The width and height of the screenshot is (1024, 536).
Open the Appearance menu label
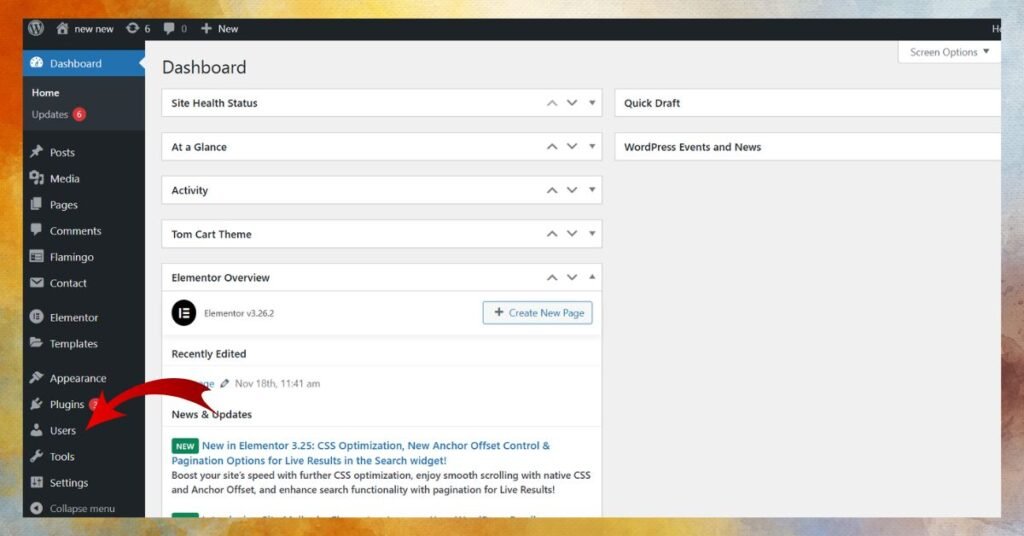pyautogui.click(x=78, y=378)
